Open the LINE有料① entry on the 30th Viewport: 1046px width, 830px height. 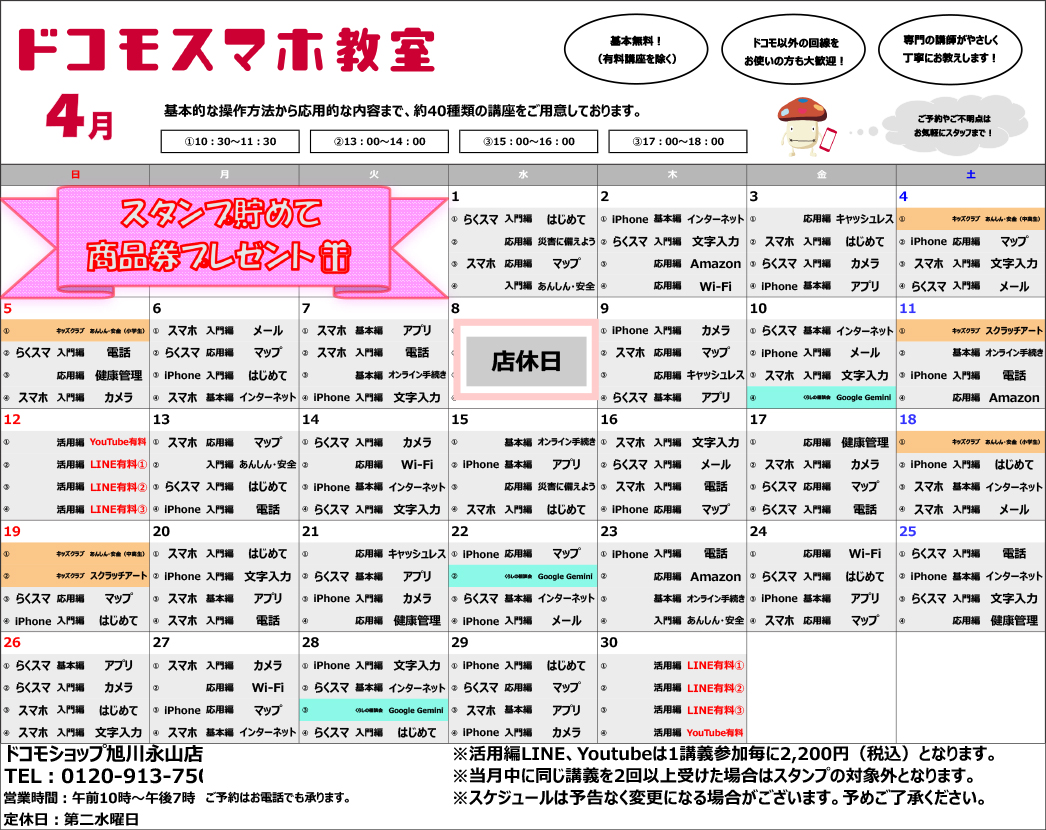(714, 666)
